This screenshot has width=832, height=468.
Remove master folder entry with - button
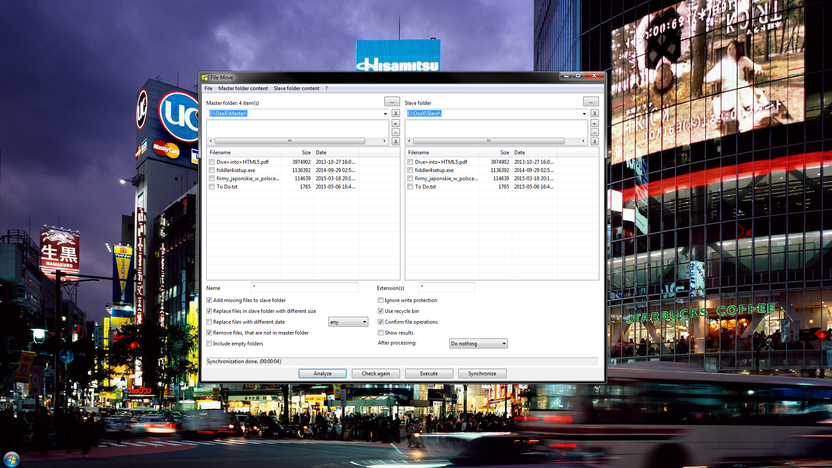(x=395, y=132)
